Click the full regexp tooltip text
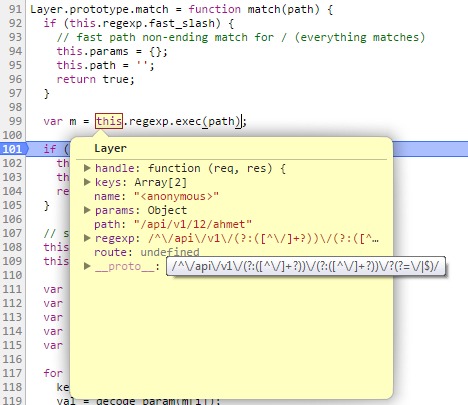Viewport: 468px width, 405px height. point(305,267)
